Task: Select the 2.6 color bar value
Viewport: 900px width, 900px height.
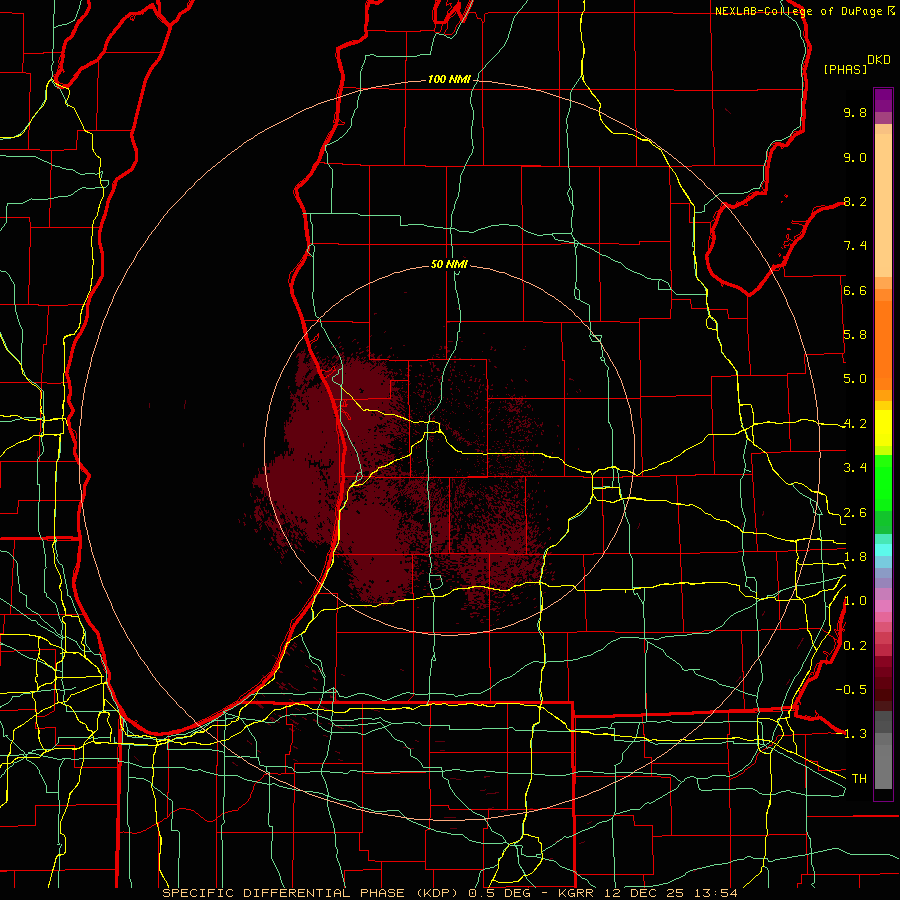Action: tap(855, 513)
